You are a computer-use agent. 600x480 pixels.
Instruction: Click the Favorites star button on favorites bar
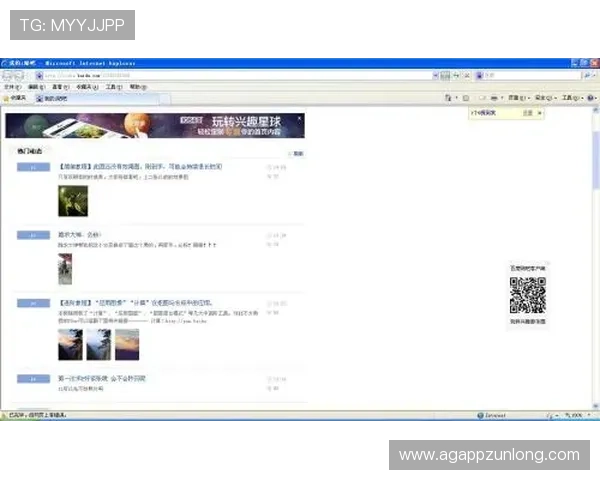pos(15,98)
